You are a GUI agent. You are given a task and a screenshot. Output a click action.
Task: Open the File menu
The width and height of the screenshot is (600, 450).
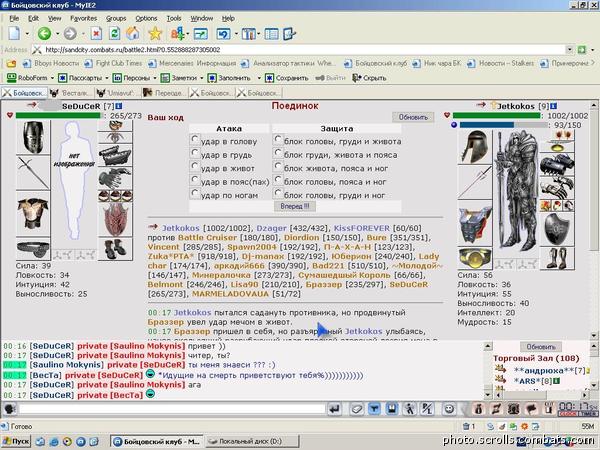coord(14,18)
